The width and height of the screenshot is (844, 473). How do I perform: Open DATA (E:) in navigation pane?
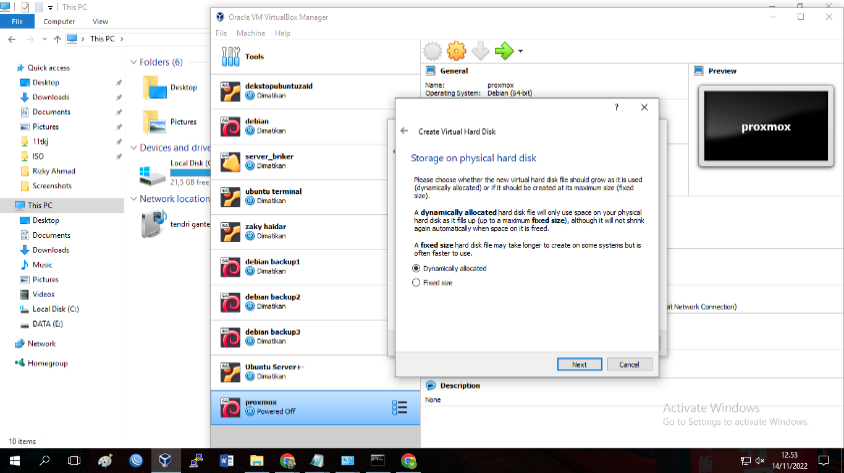pos(47,324)
